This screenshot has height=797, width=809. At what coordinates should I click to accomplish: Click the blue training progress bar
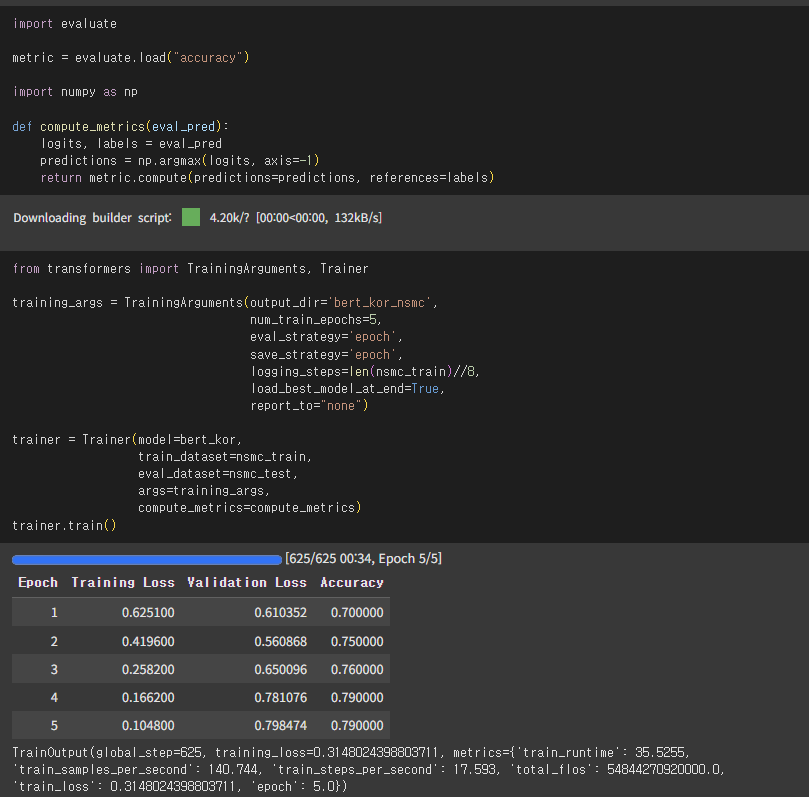coord(147,560)
